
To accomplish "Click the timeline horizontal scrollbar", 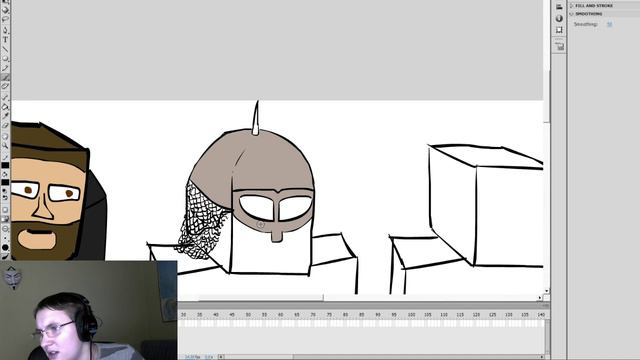I will 382,357.
